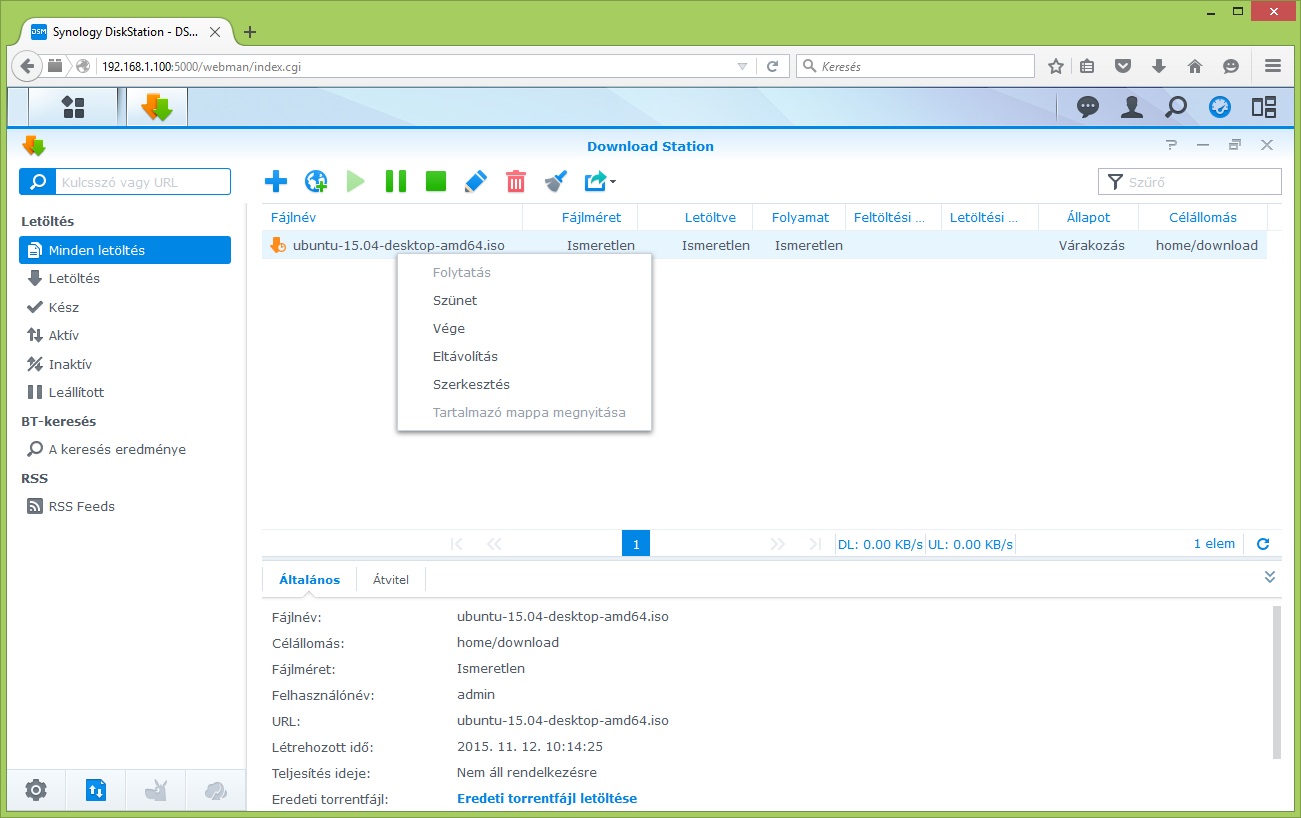Open Download Station settings gear

[x=36, y=790]
